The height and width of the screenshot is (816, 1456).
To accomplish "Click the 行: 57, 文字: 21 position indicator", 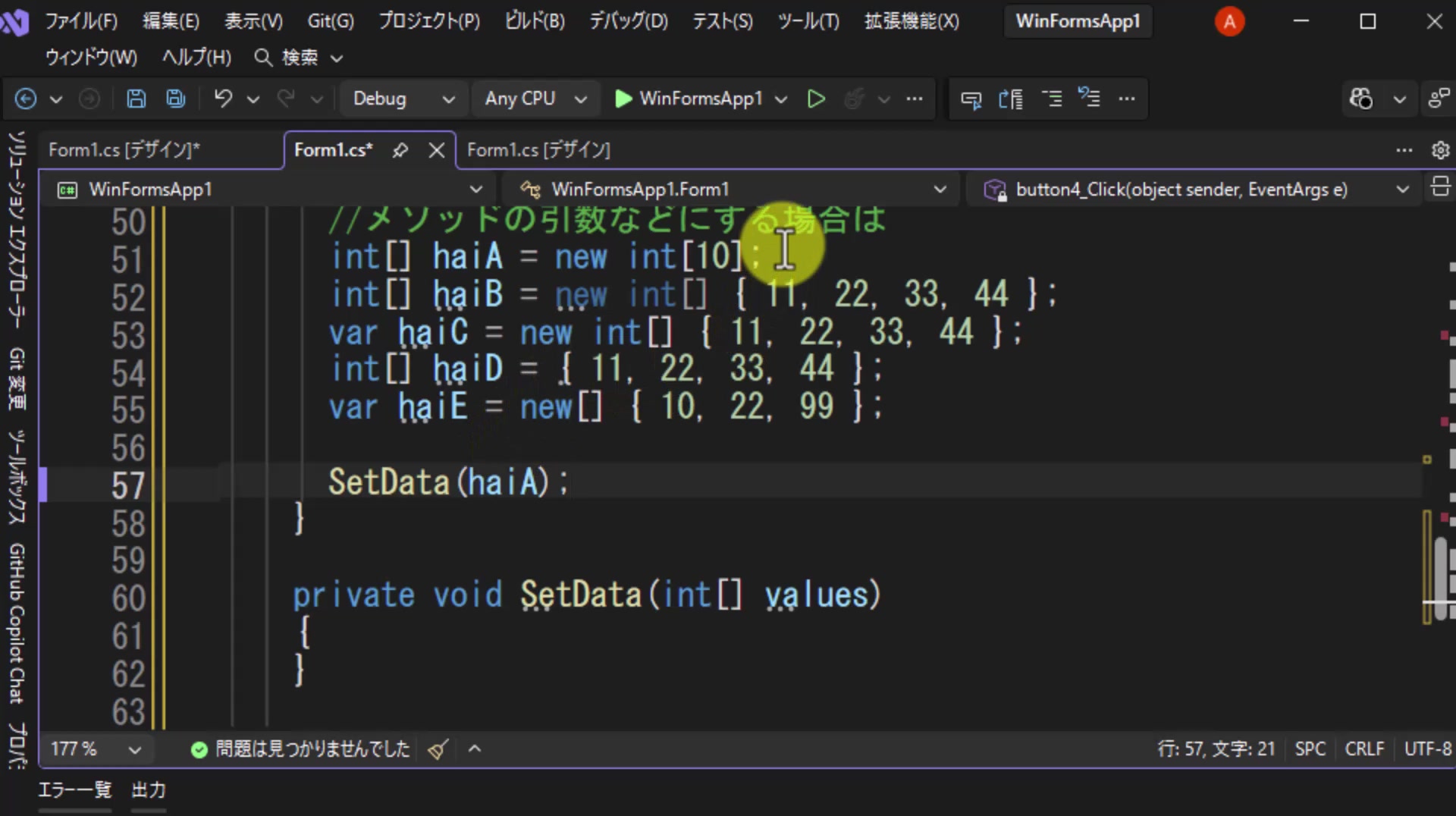I will tap(1216, 749).
